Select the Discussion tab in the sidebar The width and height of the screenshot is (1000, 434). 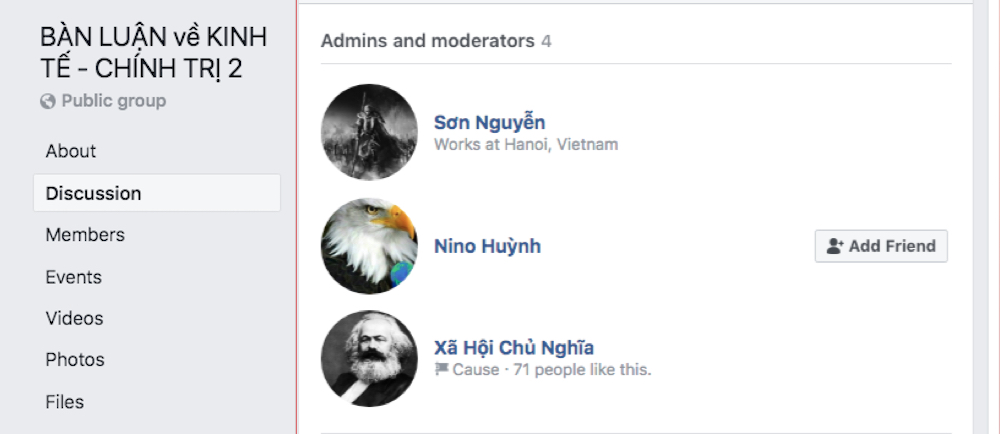[x=156, y=193]
